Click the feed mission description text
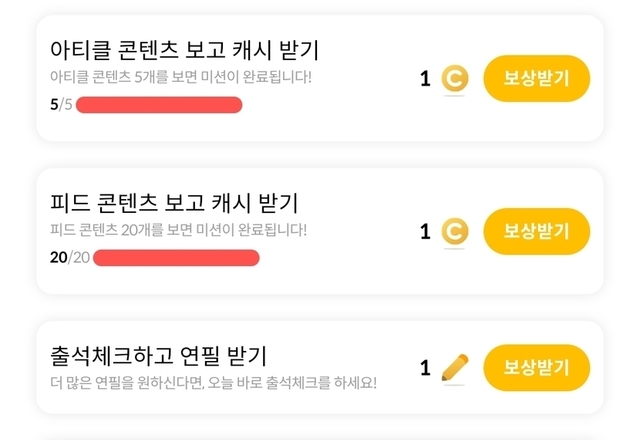This screenshot has width=640, height=440. 178,230
